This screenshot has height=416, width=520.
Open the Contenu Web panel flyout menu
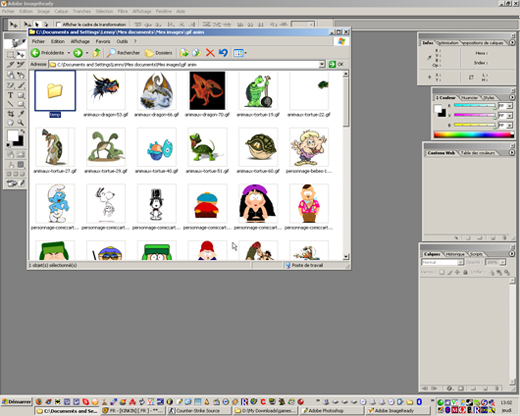(x=512, y=153)
